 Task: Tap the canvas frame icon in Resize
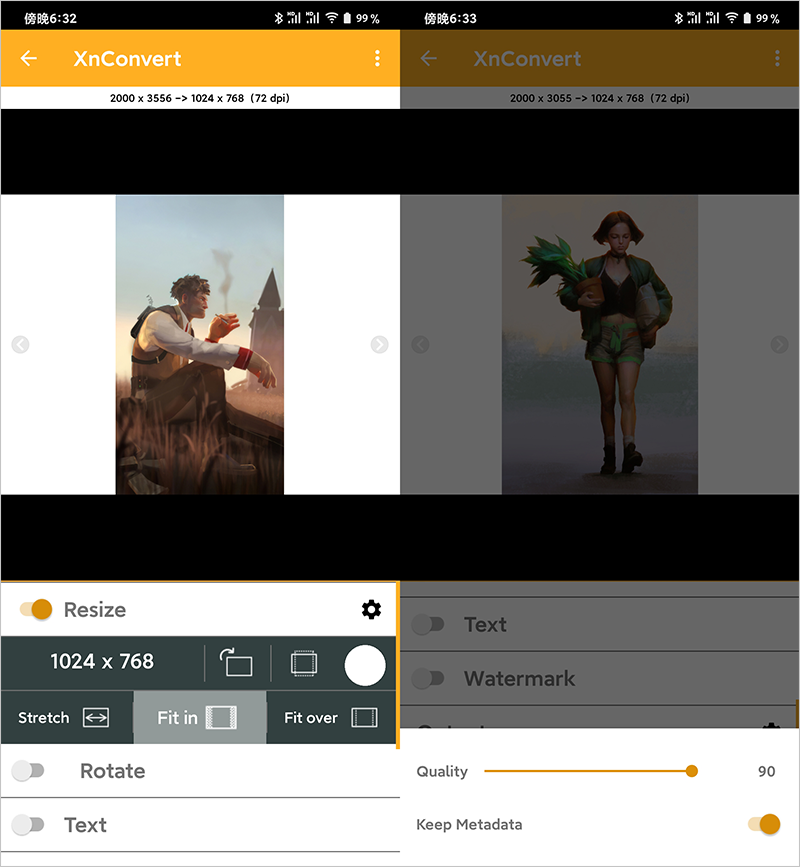coord(304,664)
